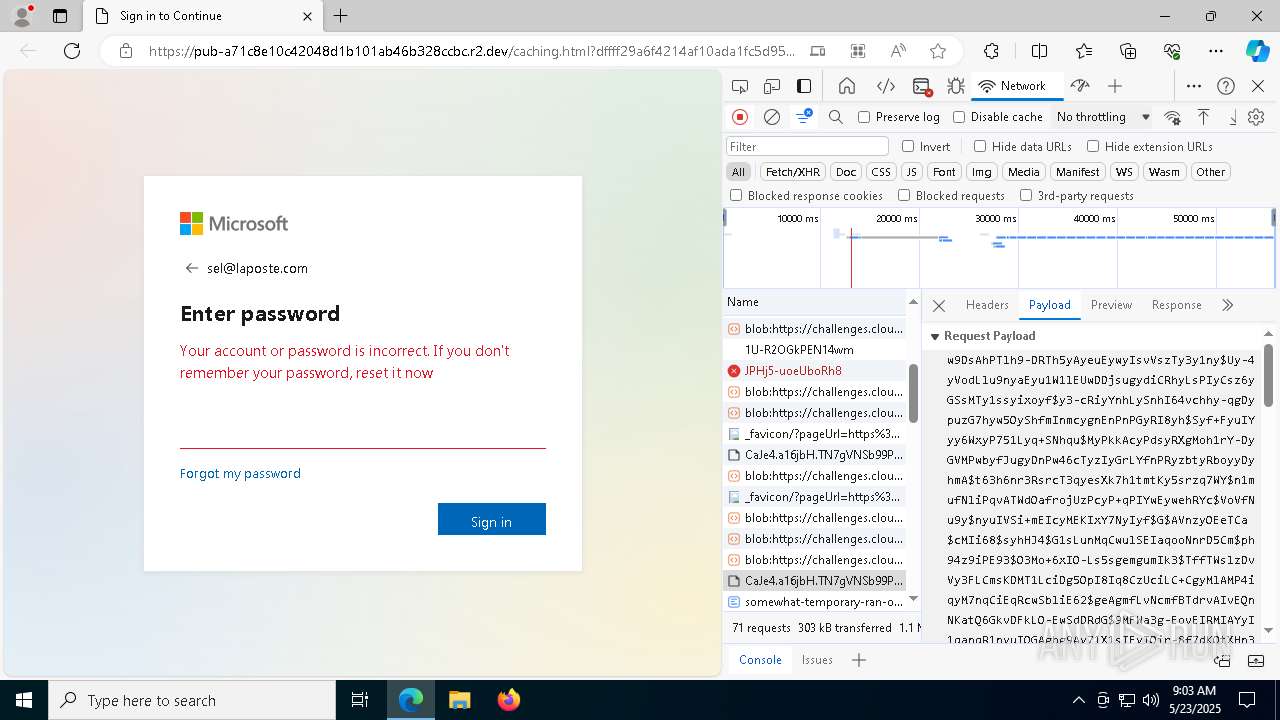
Task: Open the DevTools help question mark icon
Action: tap(1226, 86)
